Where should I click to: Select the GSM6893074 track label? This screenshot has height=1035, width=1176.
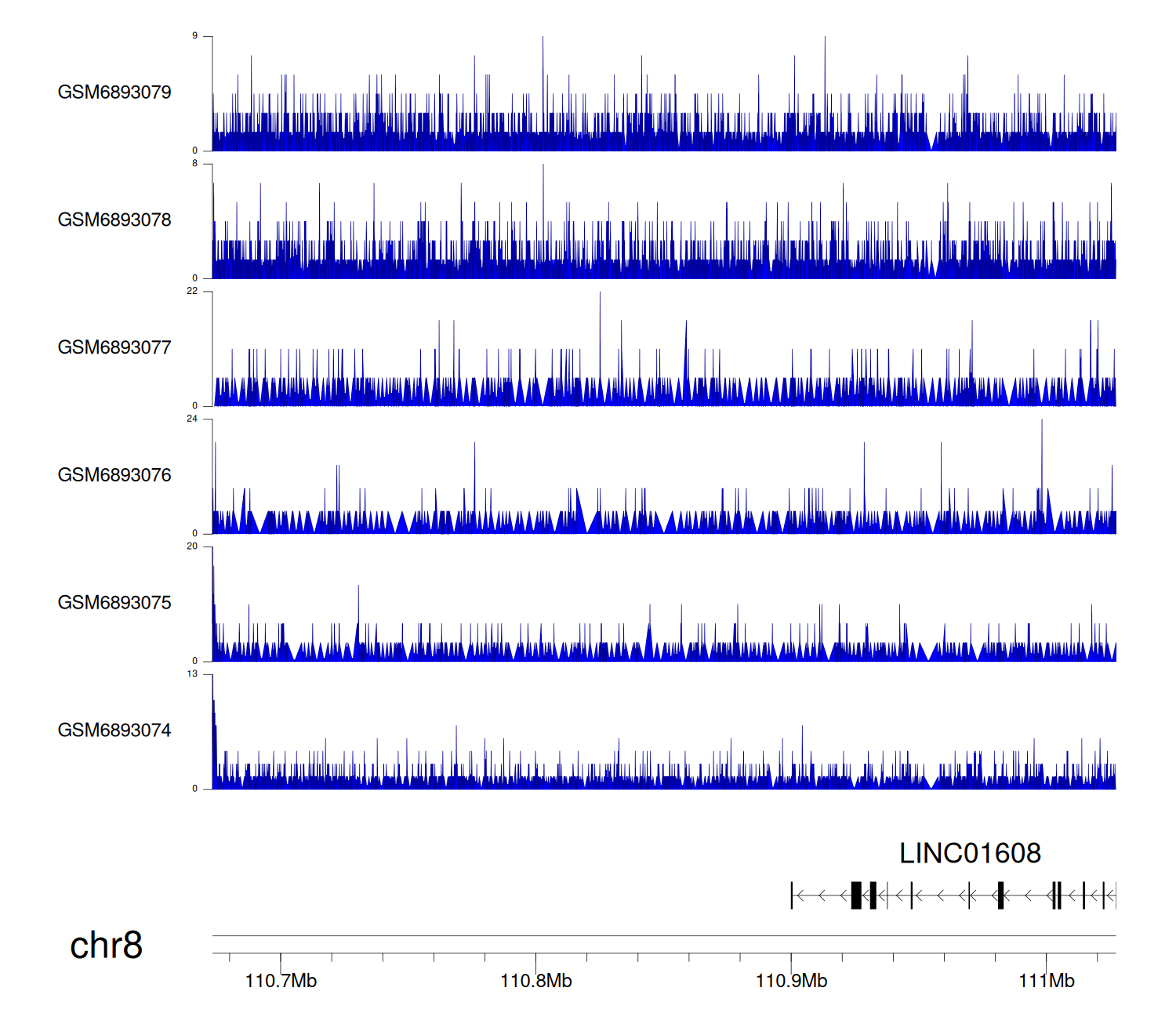pyautogui.click(x=114, y=731)
